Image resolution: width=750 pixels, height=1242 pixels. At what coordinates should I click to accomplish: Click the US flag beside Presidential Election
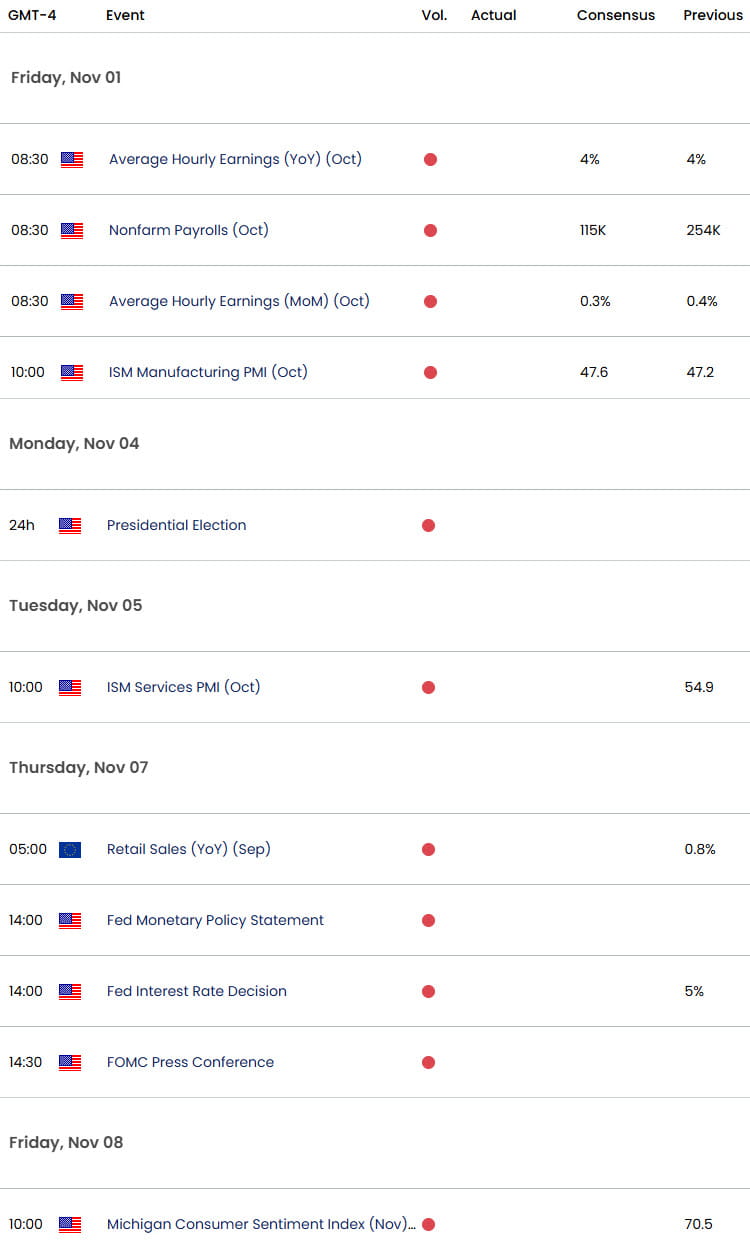70,525
